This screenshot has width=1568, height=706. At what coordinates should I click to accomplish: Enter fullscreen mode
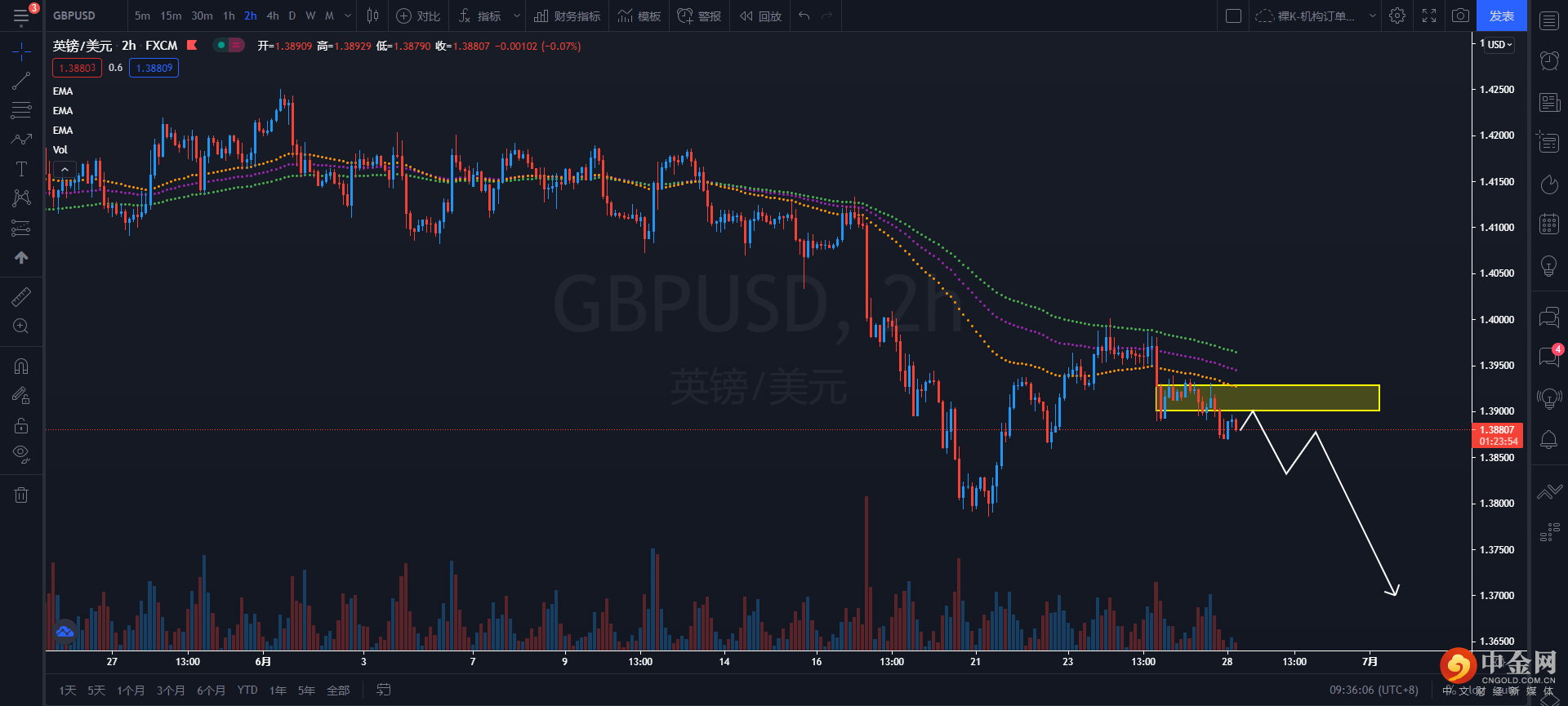click(x=1429, y=16)
